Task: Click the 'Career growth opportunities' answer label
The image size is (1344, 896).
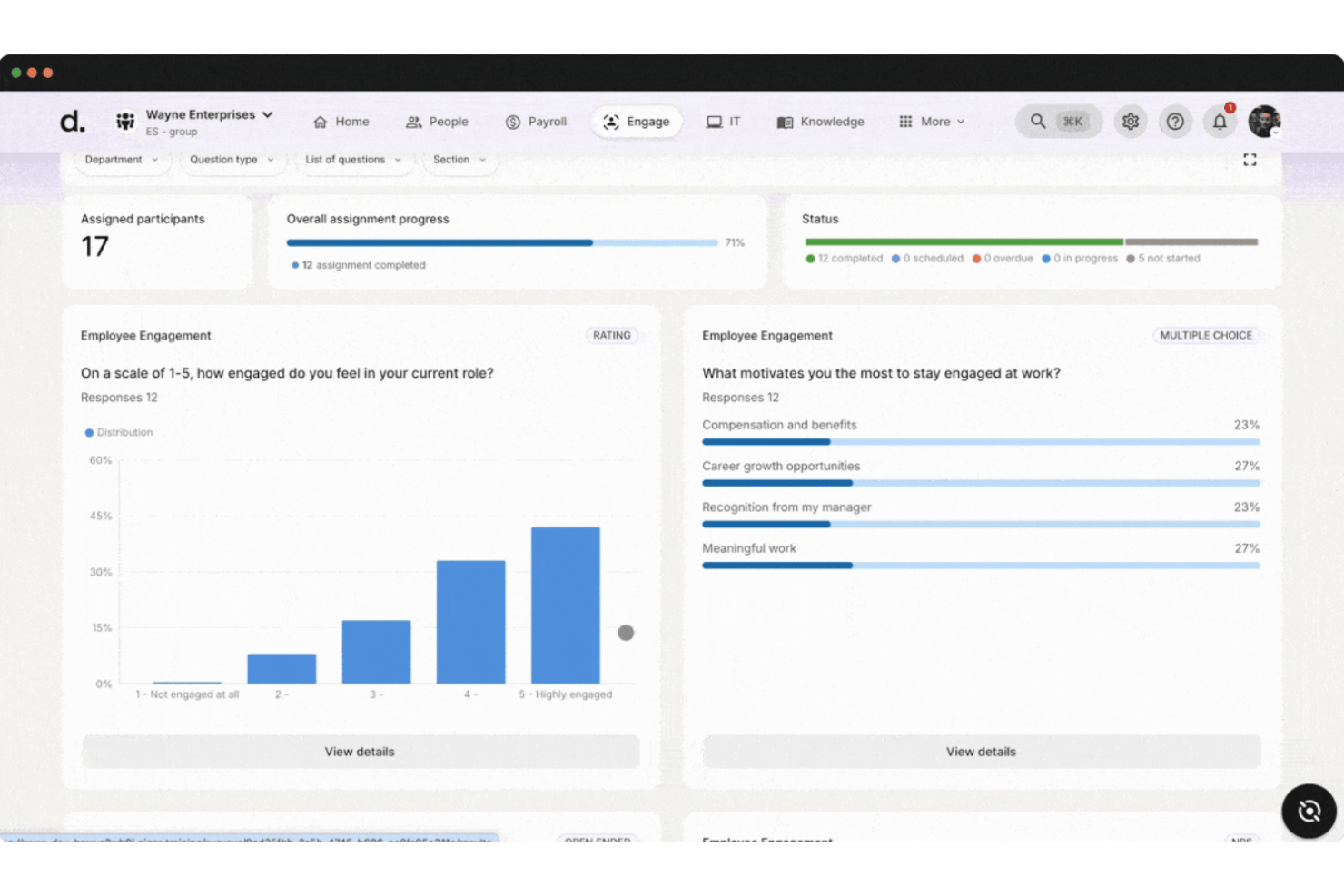Action: pyautogui.click(x=781, y=467)
